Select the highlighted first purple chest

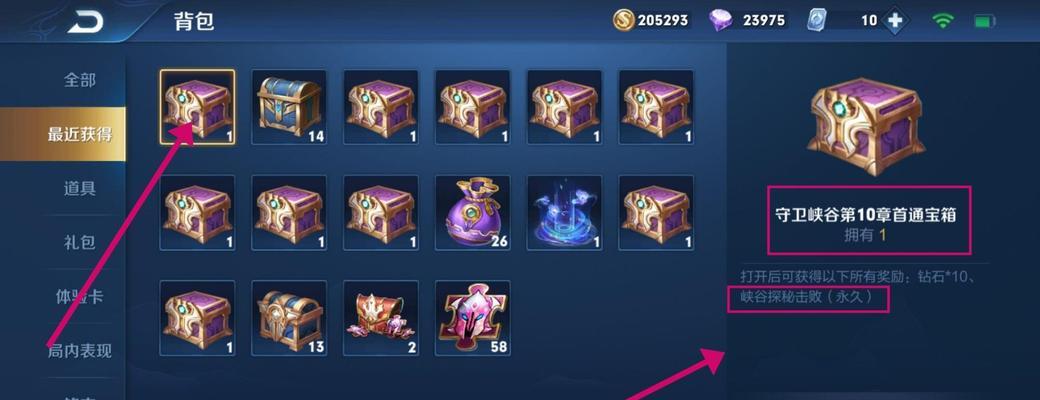click(197, 107)
